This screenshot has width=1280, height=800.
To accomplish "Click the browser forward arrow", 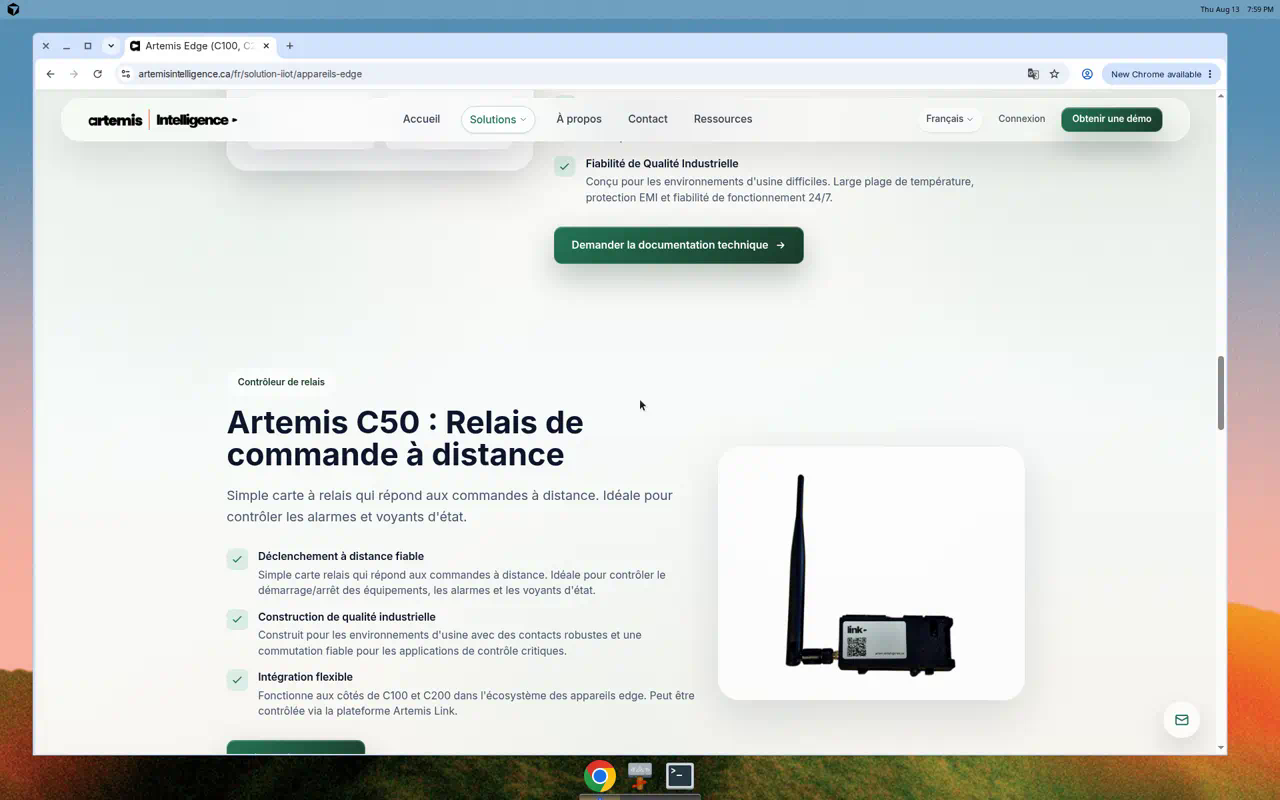I will (73, 74).
